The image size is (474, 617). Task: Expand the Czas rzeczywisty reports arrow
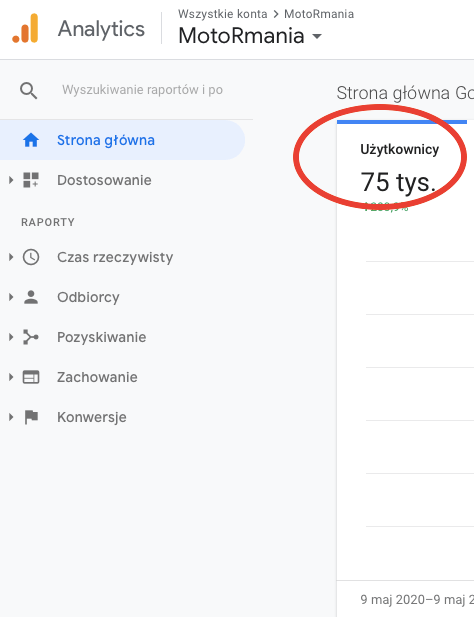click(x=11, y=257)
